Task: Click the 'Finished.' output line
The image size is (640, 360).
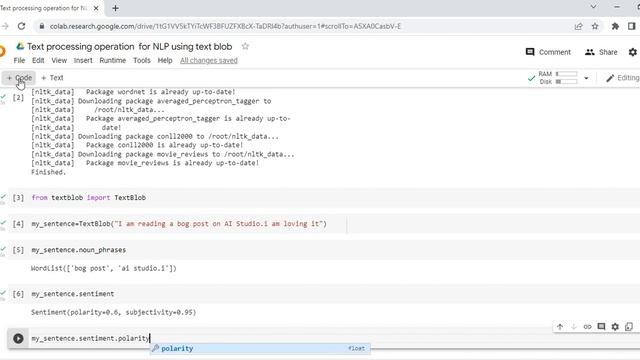Action: tap(49, 172)
